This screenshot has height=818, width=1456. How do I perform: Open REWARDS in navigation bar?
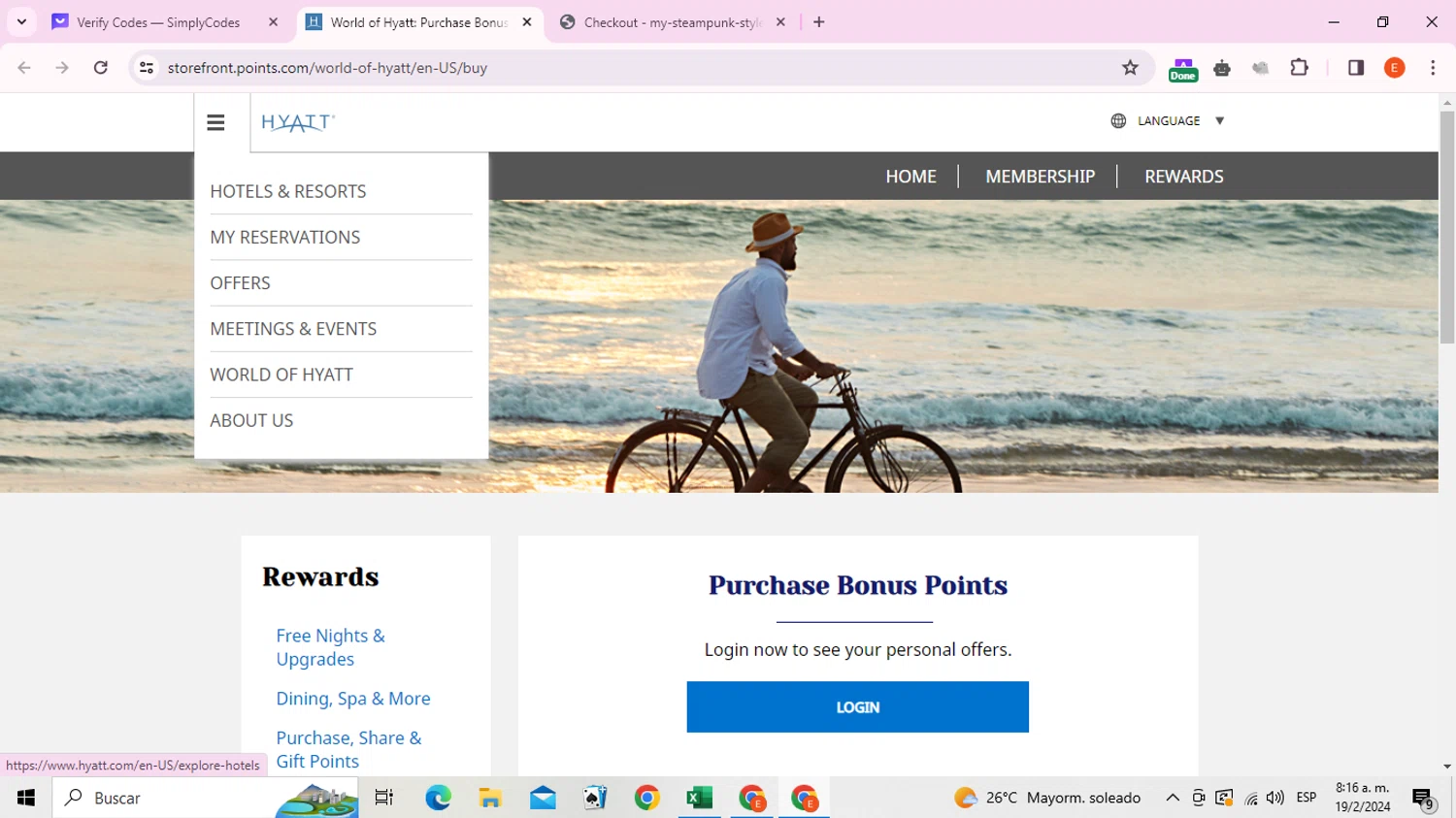pyautogui.click(x=1183, y=177)
